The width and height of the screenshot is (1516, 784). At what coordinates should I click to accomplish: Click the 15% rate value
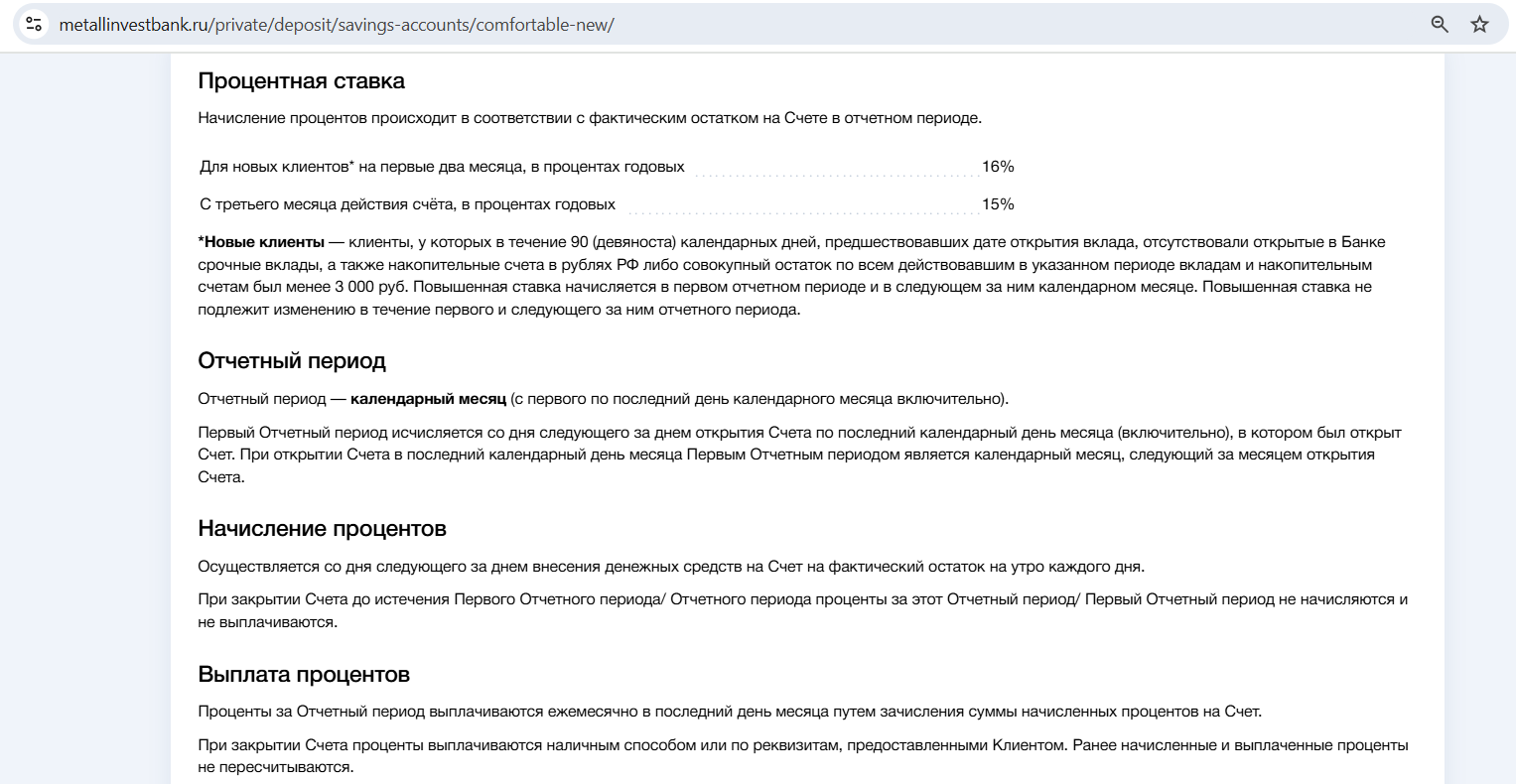998,204
